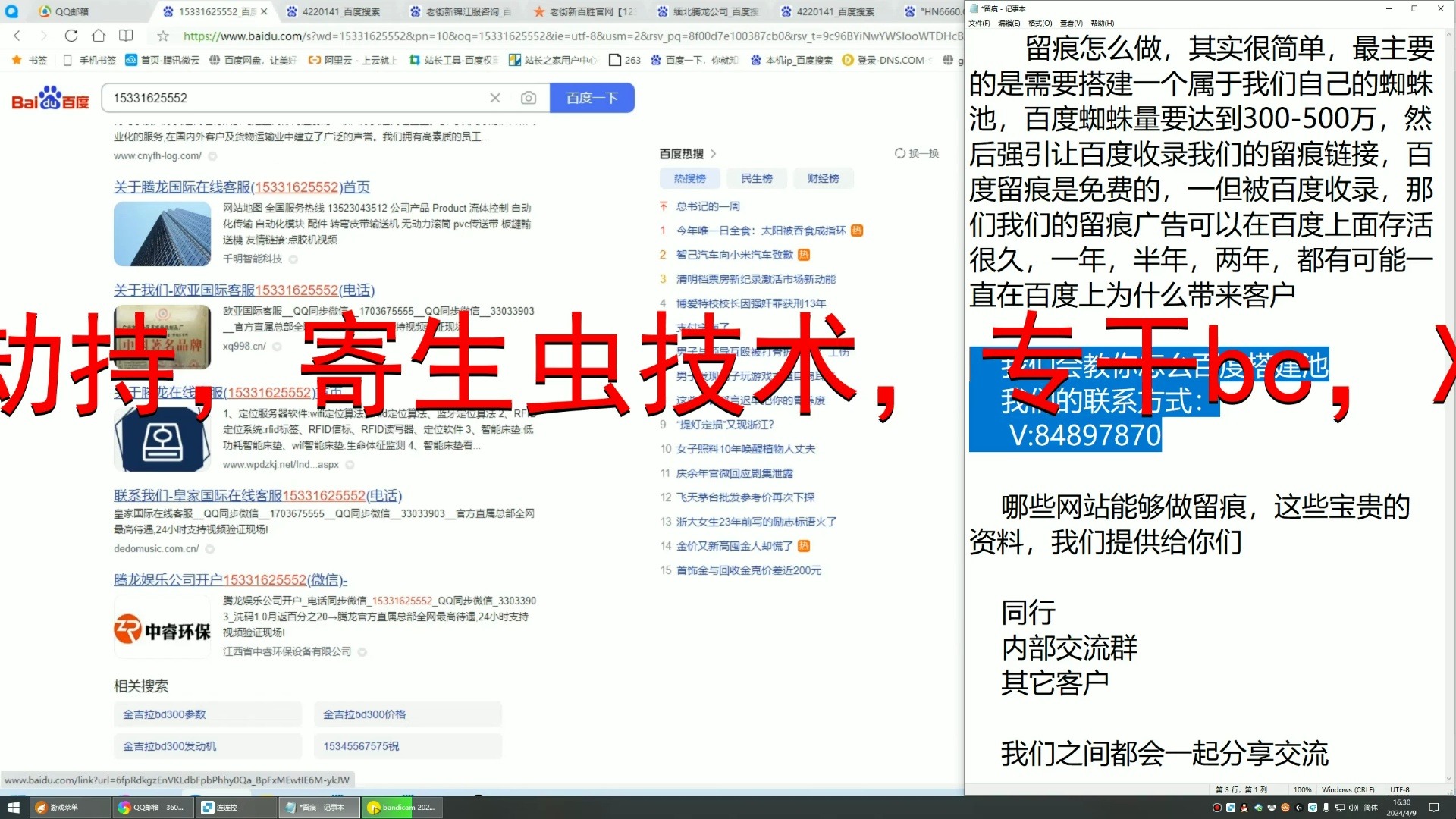Click the Baidu logo
This screenshot has height=819, width=1456.
click(x=50, y=98)
